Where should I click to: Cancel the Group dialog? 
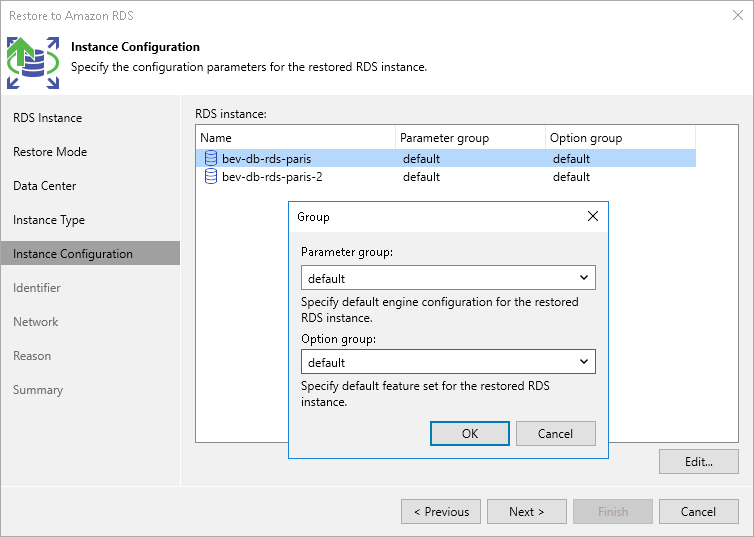click(x=555, y=433)
